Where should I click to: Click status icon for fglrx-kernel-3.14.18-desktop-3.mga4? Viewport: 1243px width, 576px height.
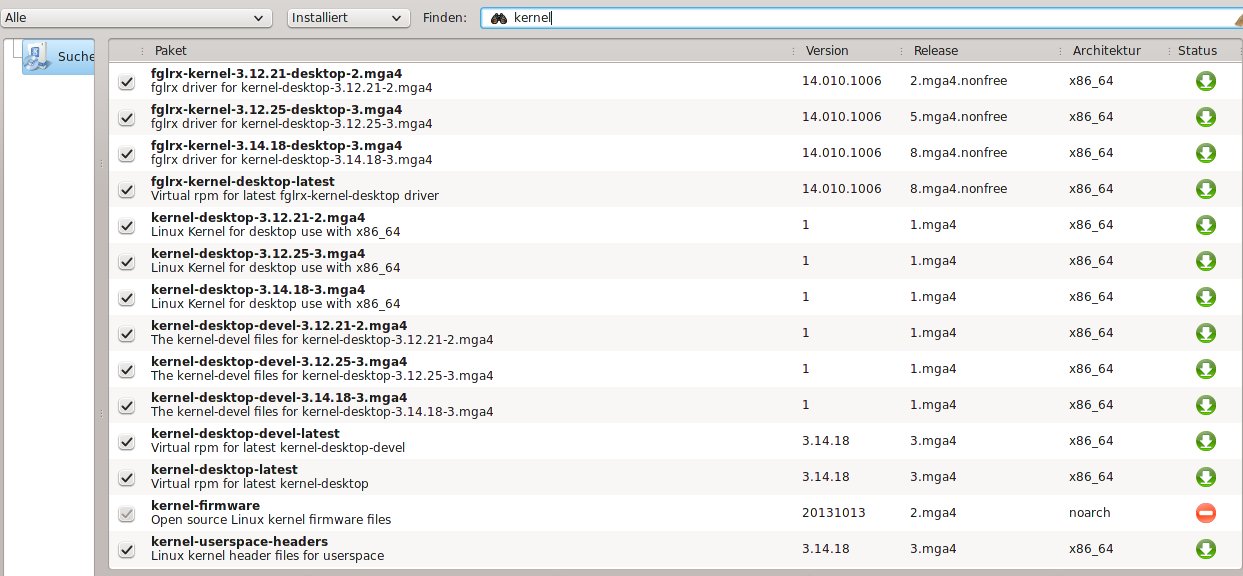coord(1206,153)
